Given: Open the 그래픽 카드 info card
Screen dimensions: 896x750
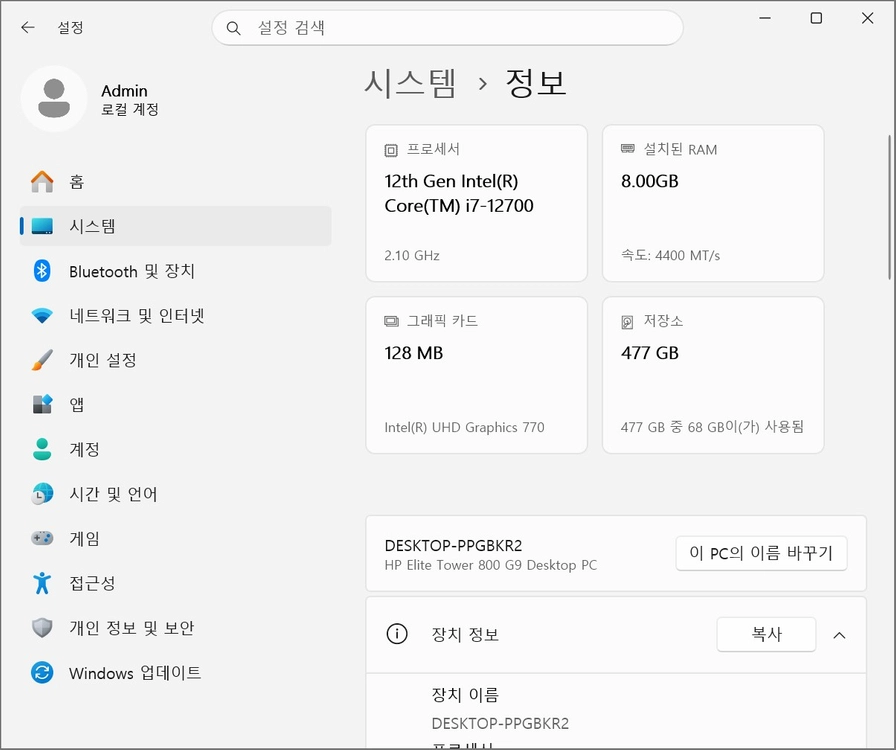Looking at the screenshot, I should click(x=477, y=375).
